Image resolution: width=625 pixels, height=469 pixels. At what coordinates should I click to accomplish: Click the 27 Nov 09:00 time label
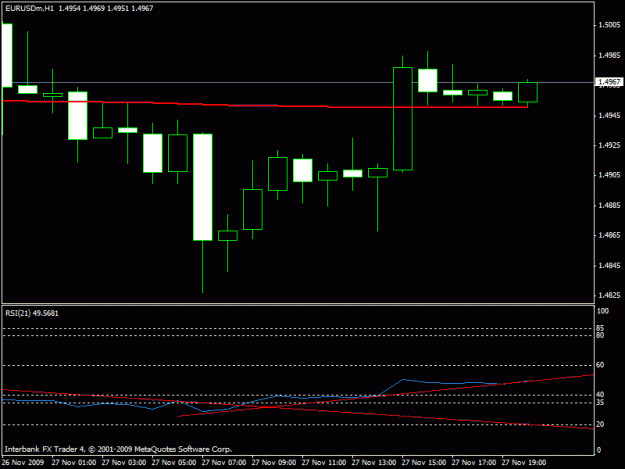274,462
